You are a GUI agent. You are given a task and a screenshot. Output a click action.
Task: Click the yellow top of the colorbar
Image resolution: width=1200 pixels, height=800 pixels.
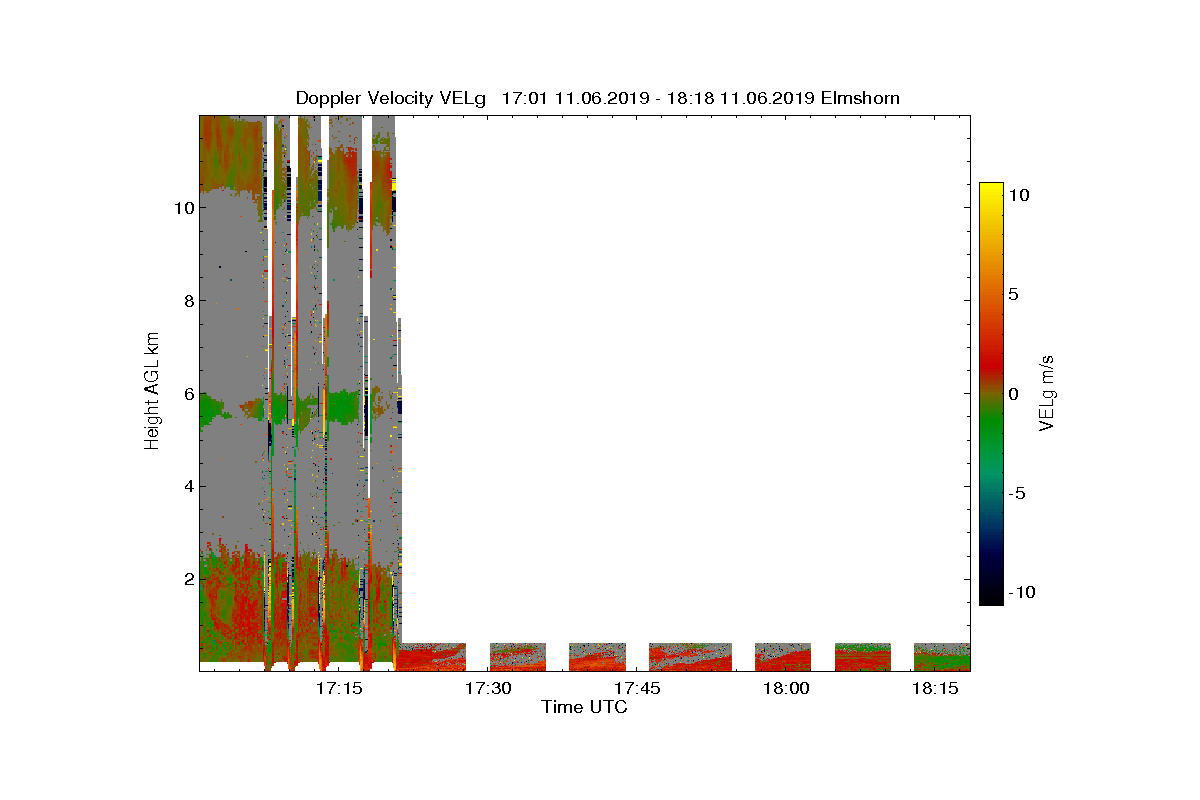[x=991, y=190]
